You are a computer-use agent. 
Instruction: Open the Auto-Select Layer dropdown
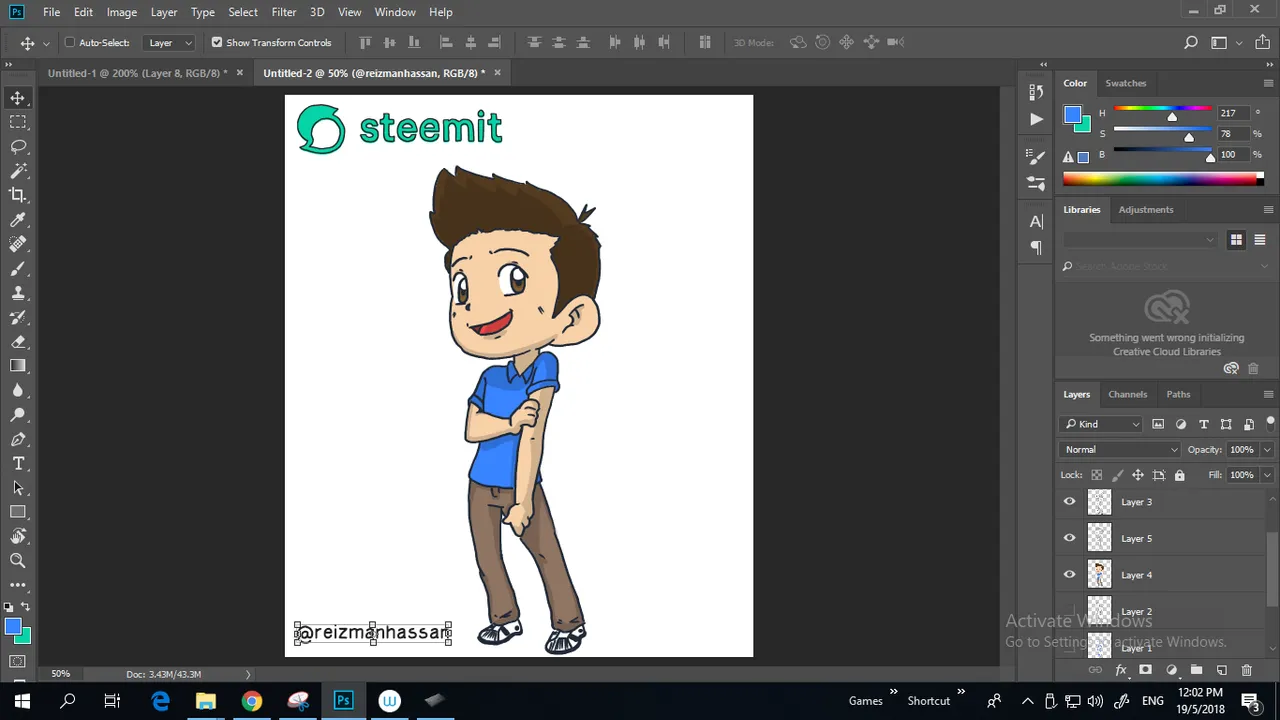(x=170, y=42)
